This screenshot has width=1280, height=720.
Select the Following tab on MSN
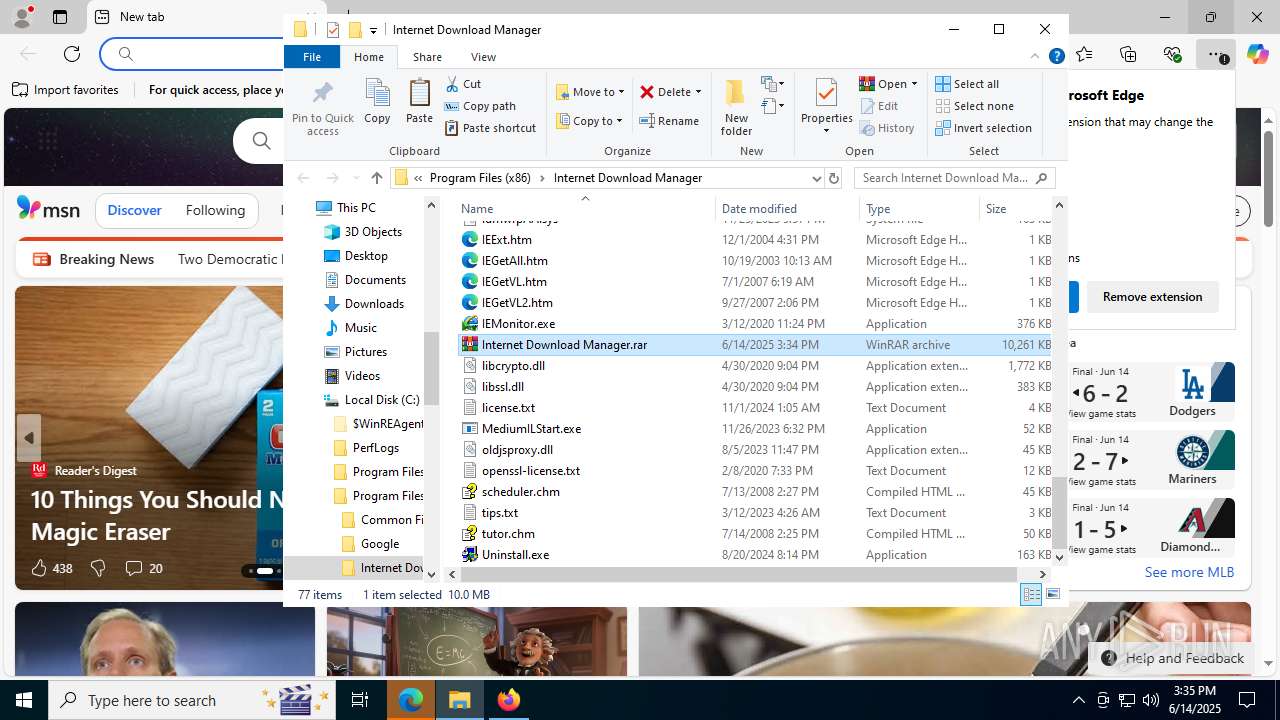coord(215,210)
